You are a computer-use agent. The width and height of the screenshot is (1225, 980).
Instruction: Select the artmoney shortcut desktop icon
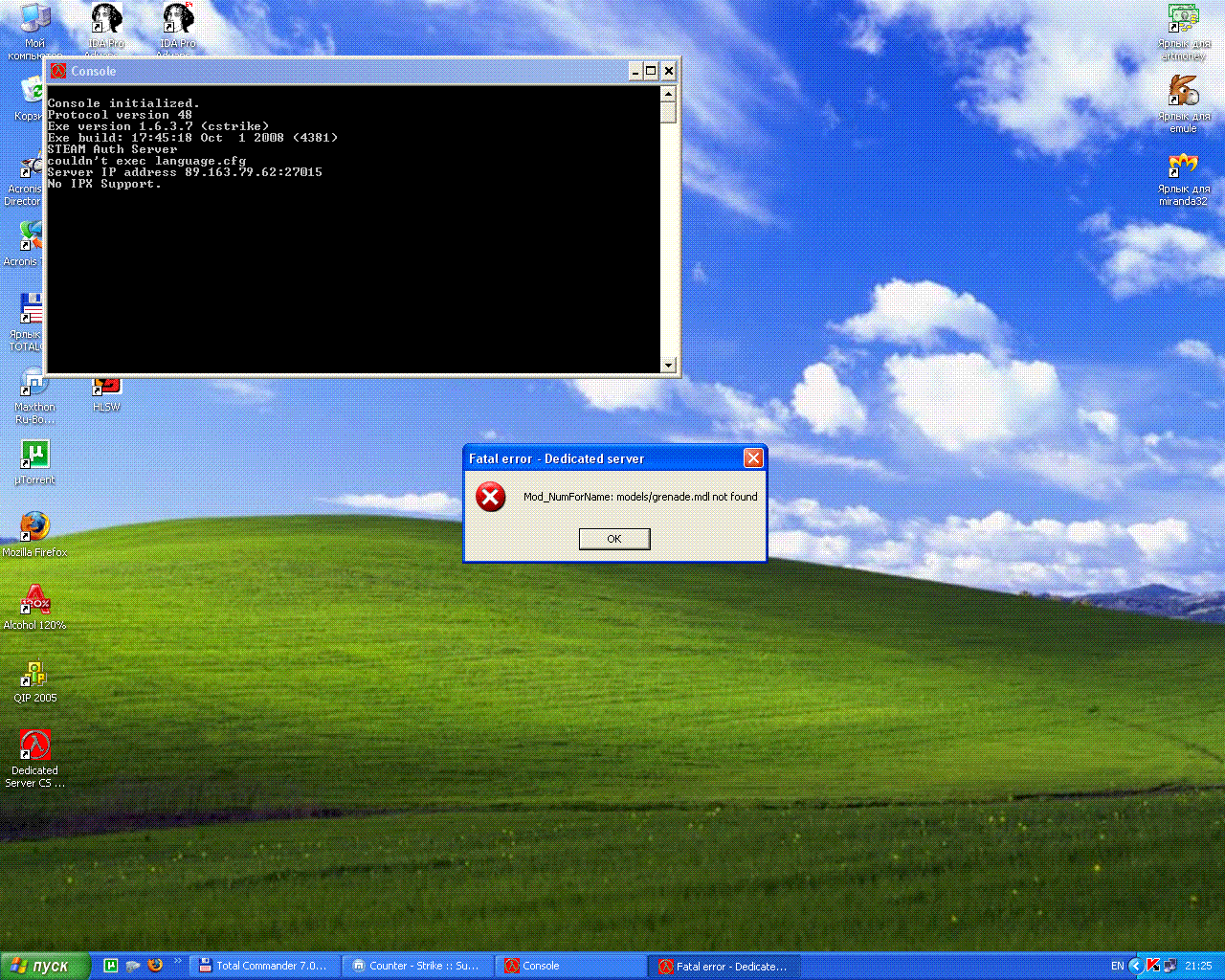click(1184, 31)
